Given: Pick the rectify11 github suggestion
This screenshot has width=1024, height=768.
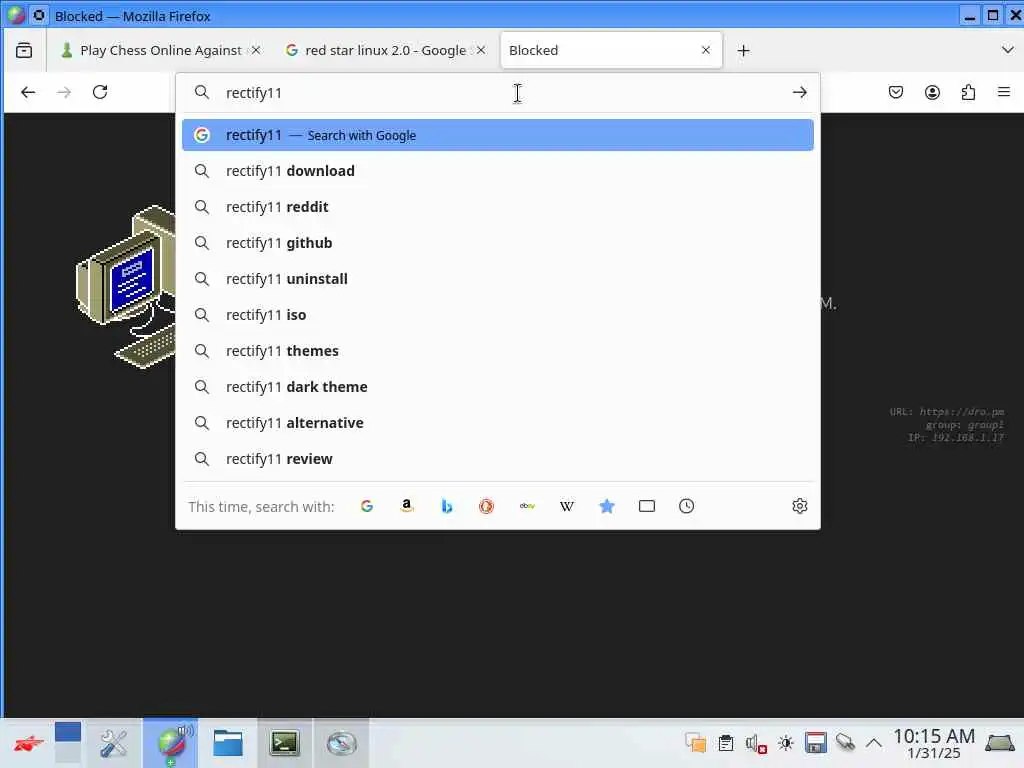Looking at the screenshot, I should pyautogui.click(x=498, y=243).
